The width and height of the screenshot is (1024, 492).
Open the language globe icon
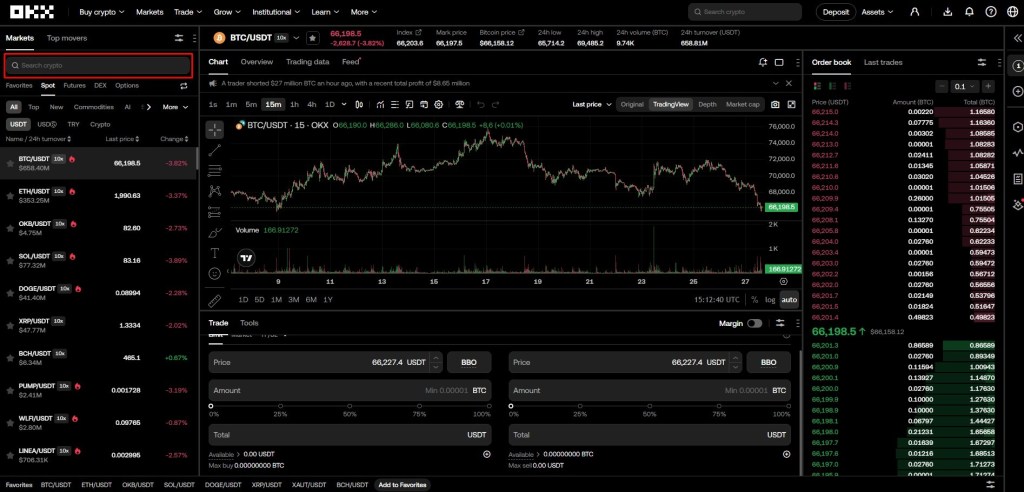point(1012,12)
